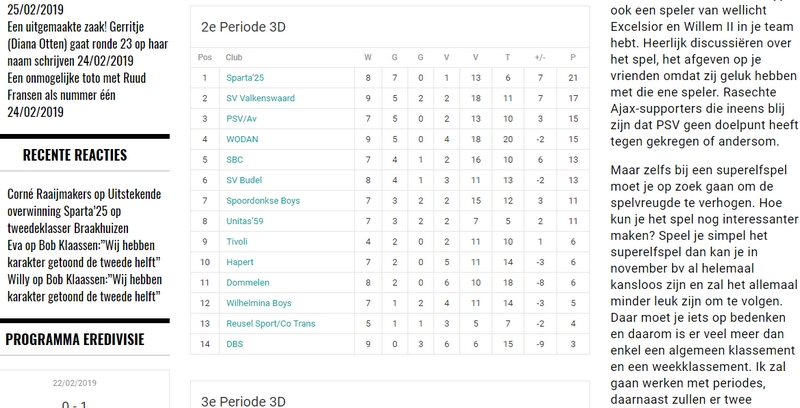The height and width of the screenshot is (408, 800).
Task: Open Wilhelmina Boys club page
Action: pos(259,302)
